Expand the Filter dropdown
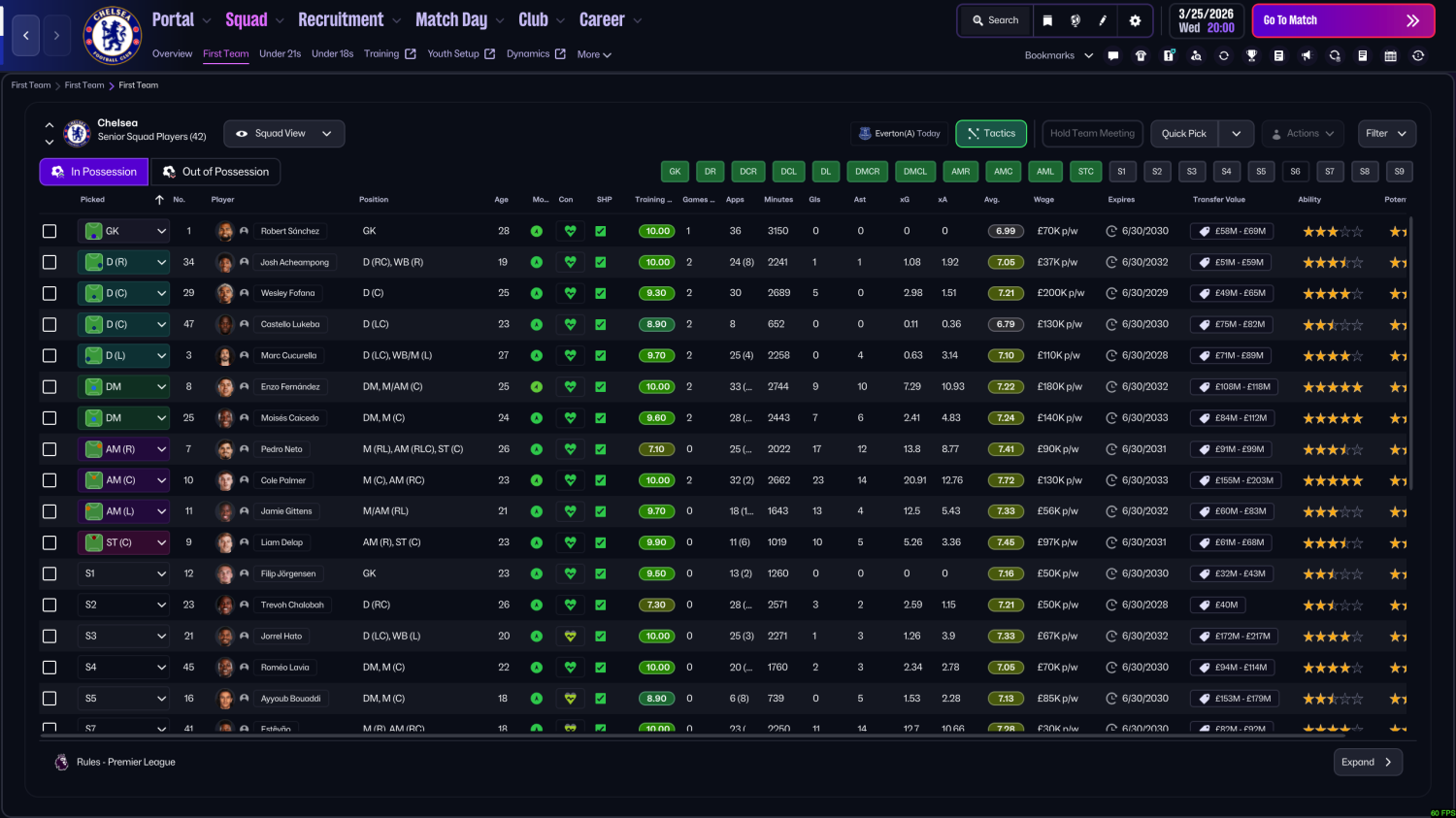 pyautogui.click(x=1387, y=134)
